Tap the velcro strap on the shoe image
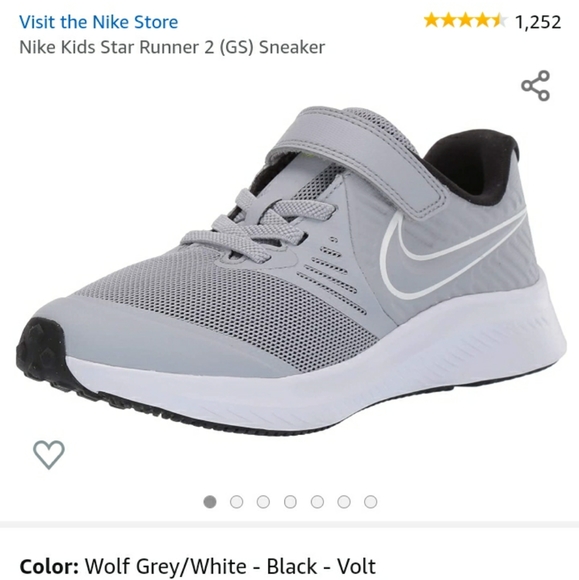This screenshot has width=579, height=580. [x=355, y=155]
